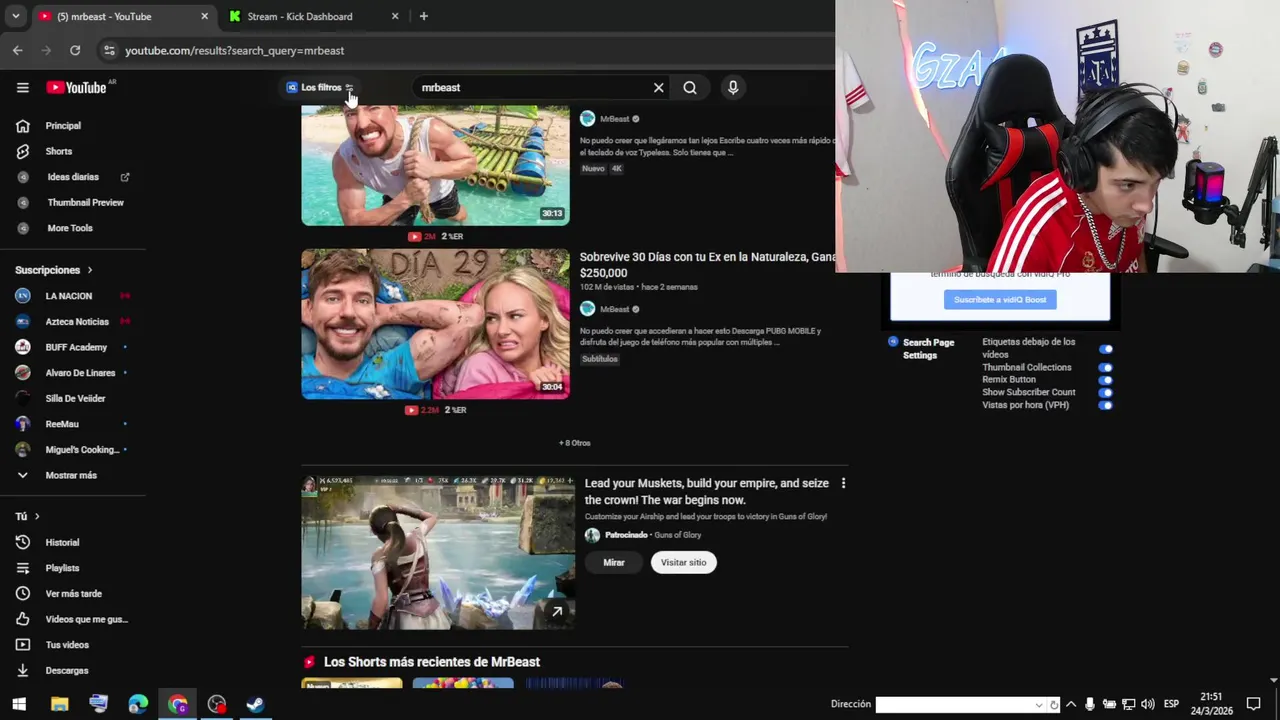Toggle Etiquetas debajo de los videos
Image resolution: width=1280 pixels, height=720 pixels.
click(x=1105, y=349)
